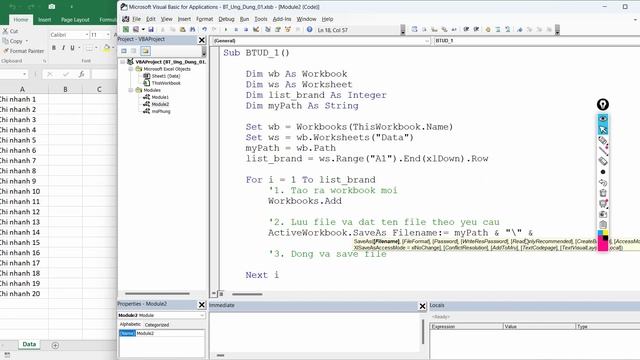640x360 pixels.
Task: Open the File menu in VBA editor
Action: 136,19
